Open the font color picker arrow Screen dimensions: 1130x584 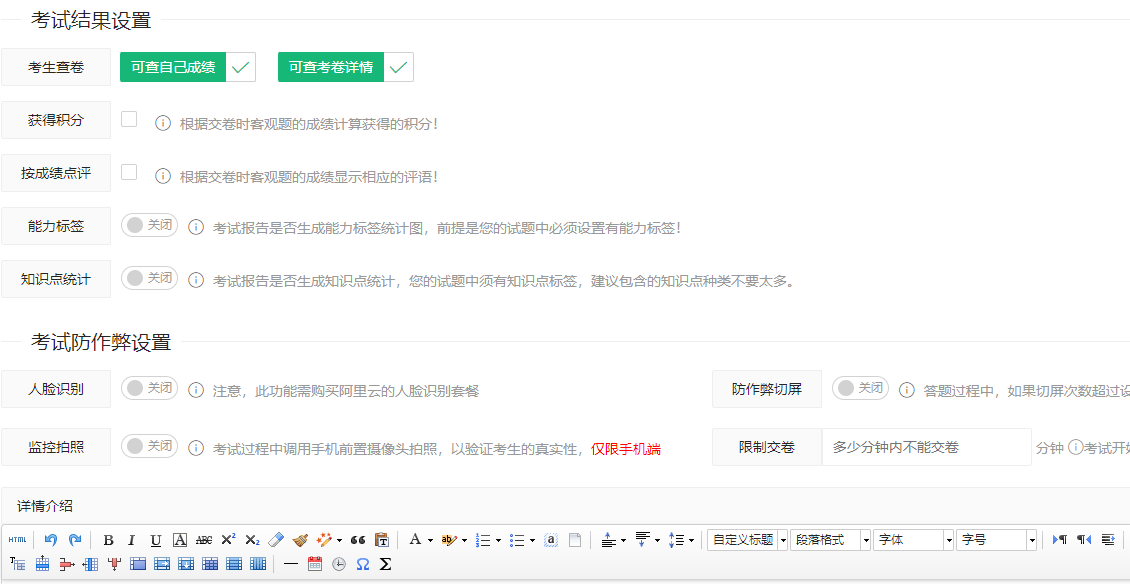(x=430, y=540)
